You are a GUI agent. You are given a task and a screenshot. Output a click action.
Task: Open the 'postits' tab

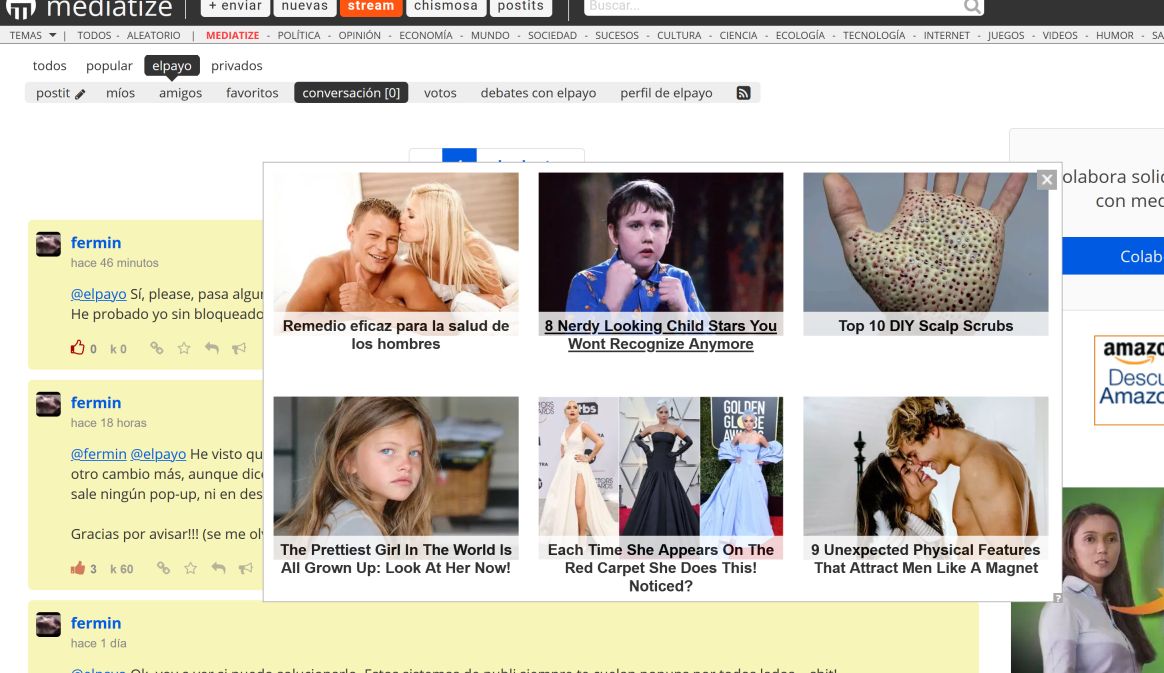click(x=520, y=7)
